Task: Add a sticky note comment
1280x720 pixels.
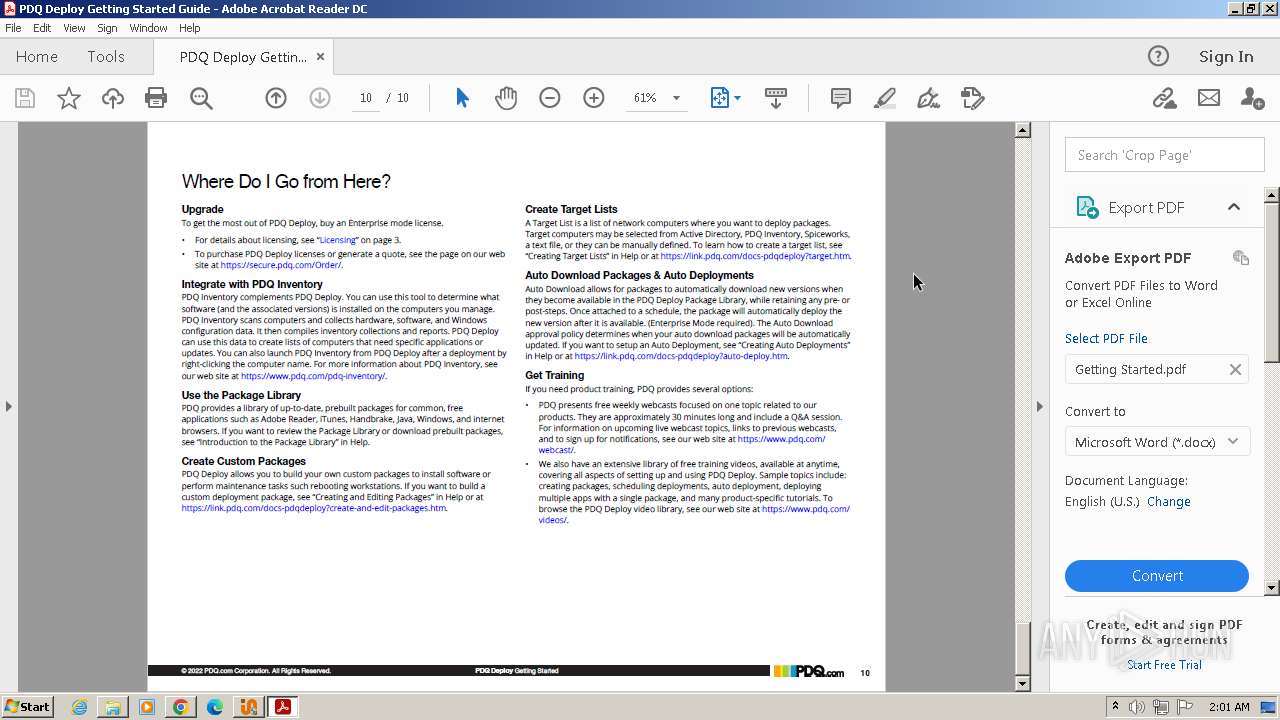Action: 841,98
